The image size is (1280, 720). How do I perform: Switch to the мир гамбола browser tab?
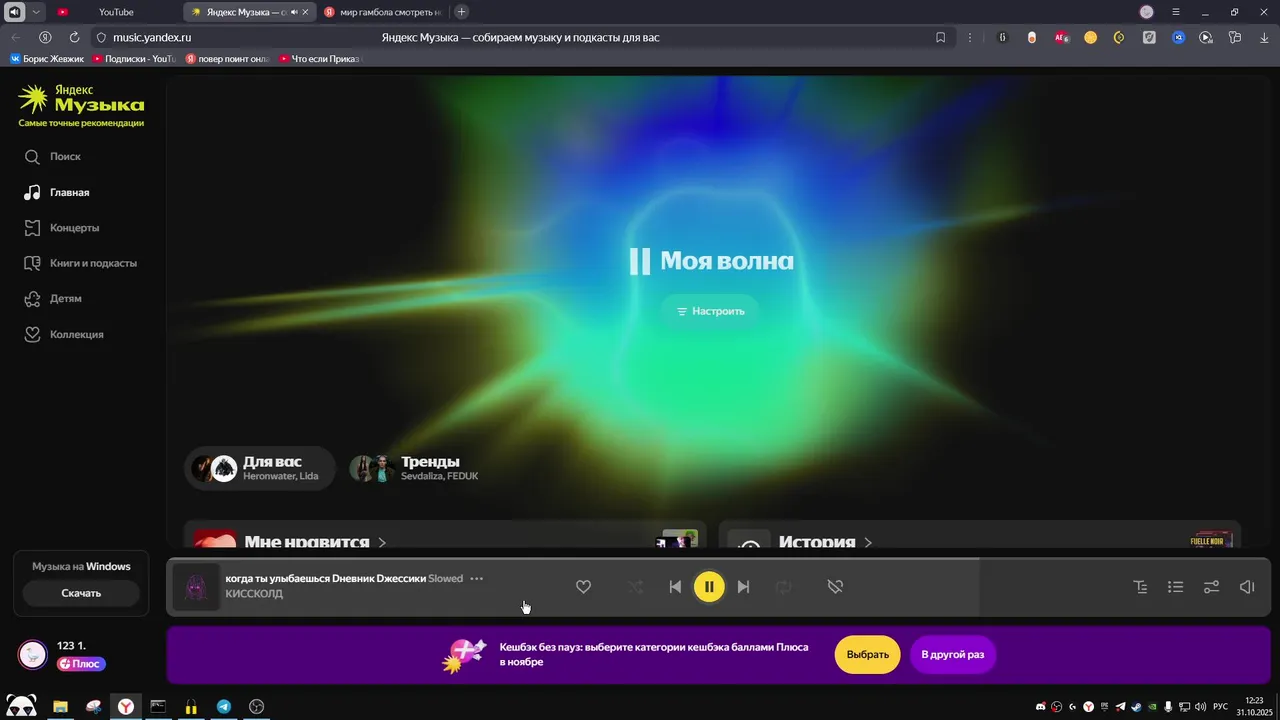pyautogui.click(x=382, y=12)
